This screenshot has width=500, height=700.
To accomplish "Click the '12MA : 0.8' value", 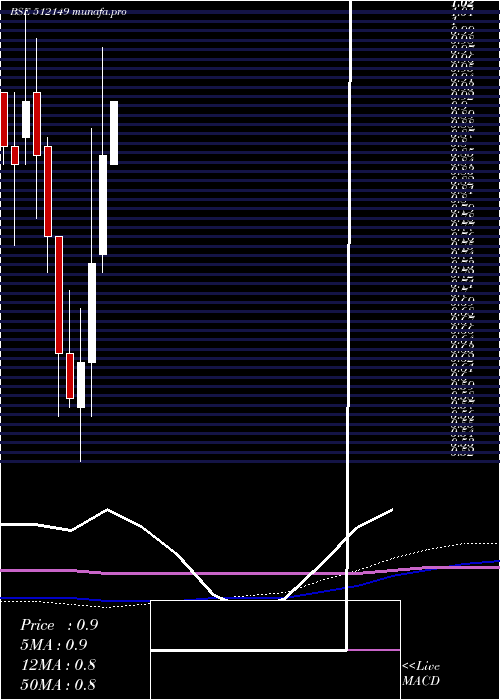I will 58,665.
